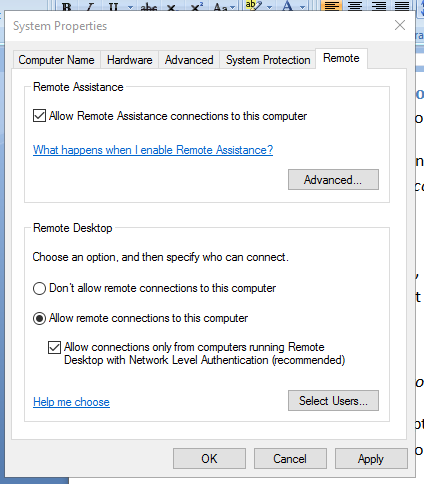Click the Select Users... button

coord(333,401)
